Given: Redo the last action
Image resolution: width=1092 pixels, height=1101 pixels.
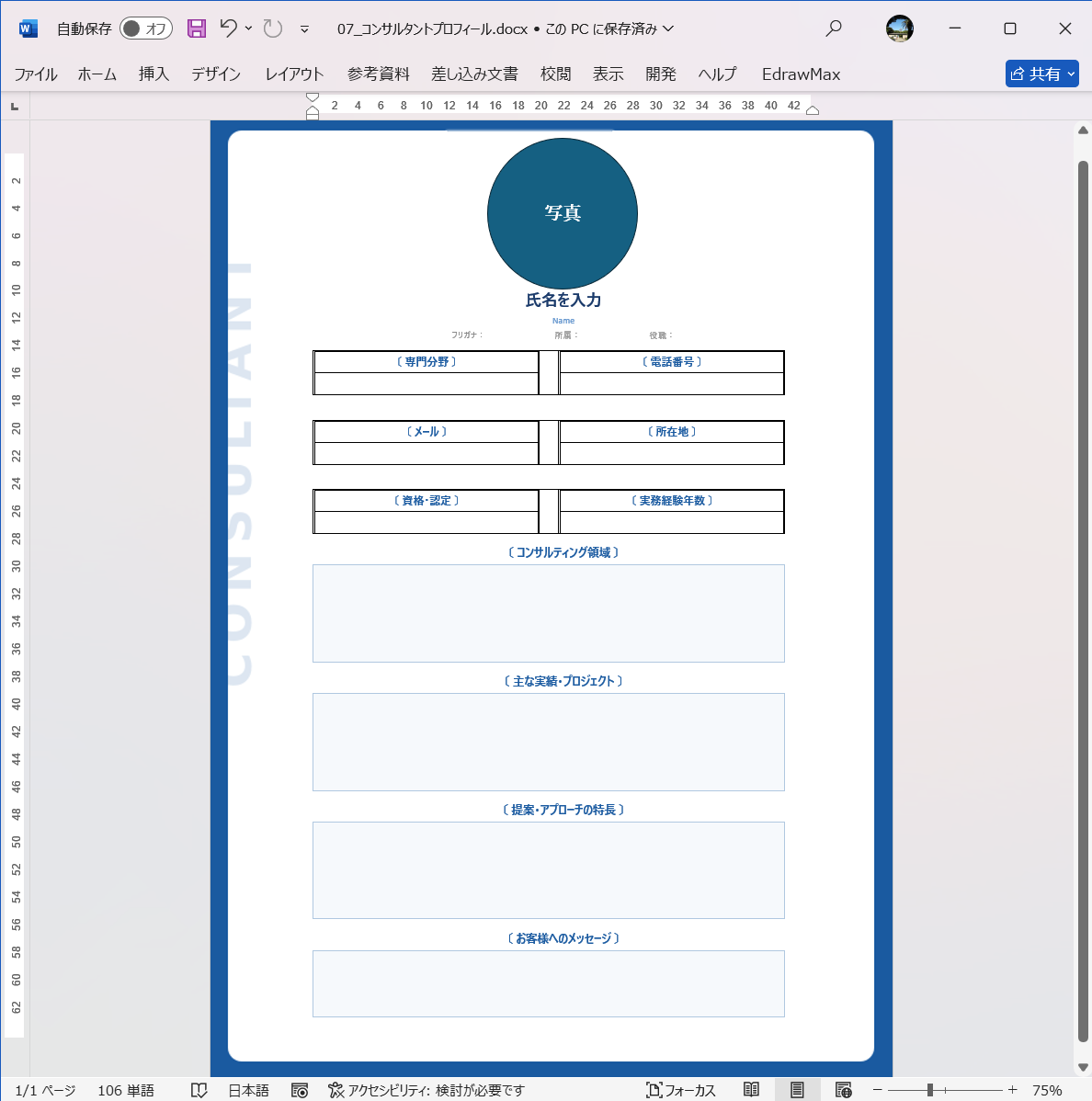Looking at the screenshot, I should click(x=270, y=28).
